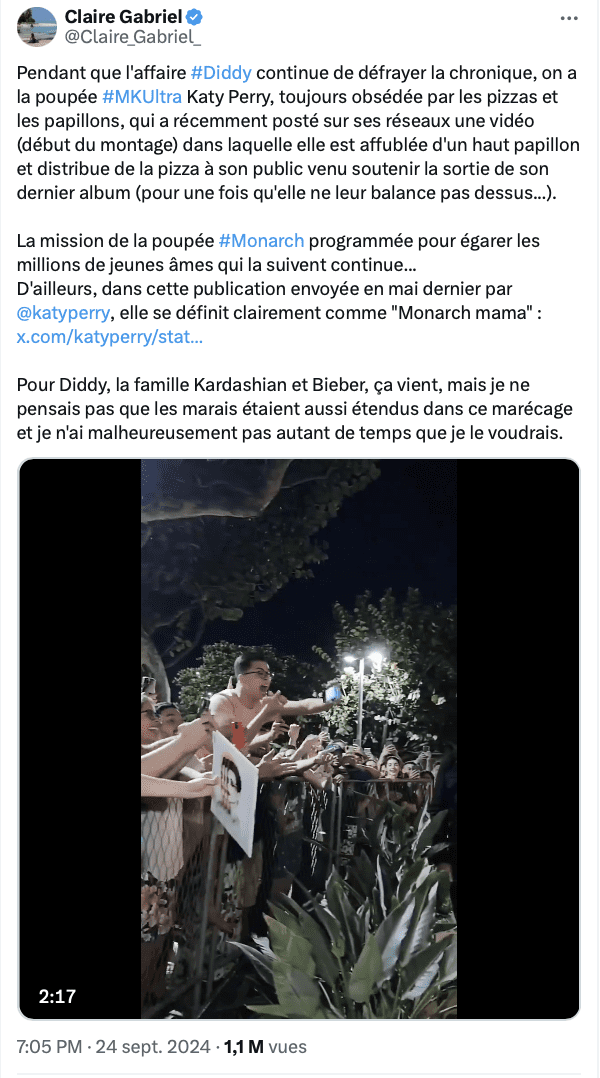Click the 24 sept. 2024 date
The width and height of the screenshot is (600, 1078).
coord(153,1047)
